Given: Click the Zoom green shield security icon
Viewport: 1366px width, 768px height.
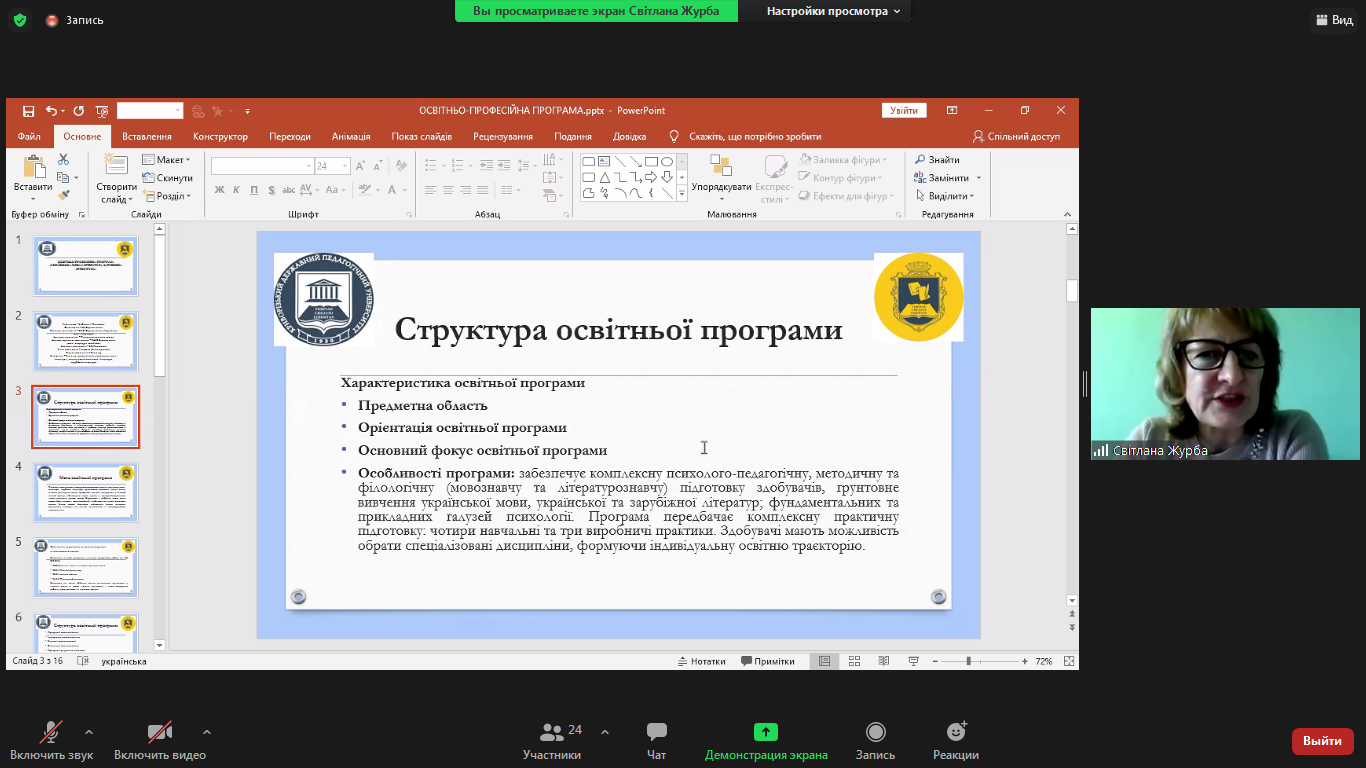Looking at the screenshot, I should (19, 20).
